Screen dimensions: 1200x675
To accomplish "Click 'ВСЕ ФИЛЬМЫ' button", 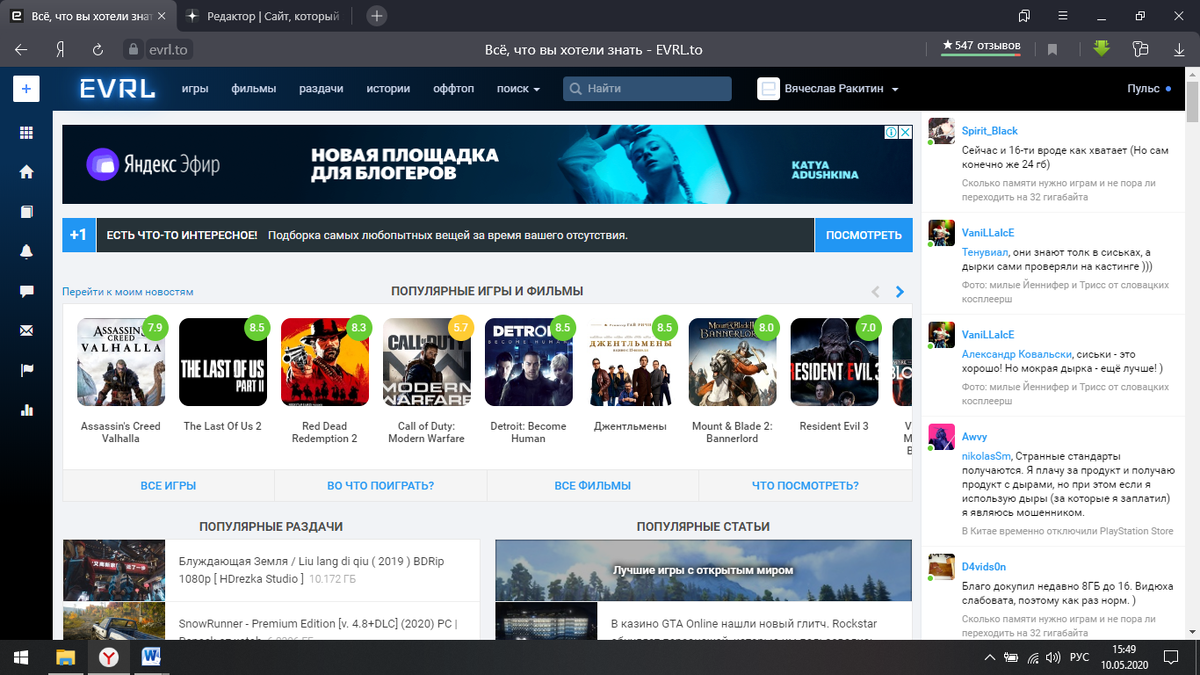I will [592, 485].
